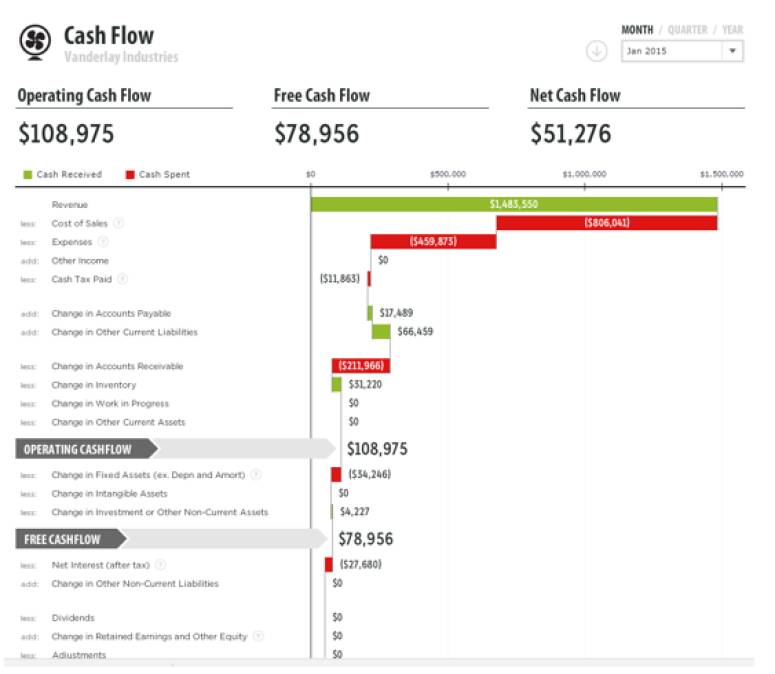Click the help icon next to Expenses
775x674 pixels.
pyautogui.click(x=103, y=242)
